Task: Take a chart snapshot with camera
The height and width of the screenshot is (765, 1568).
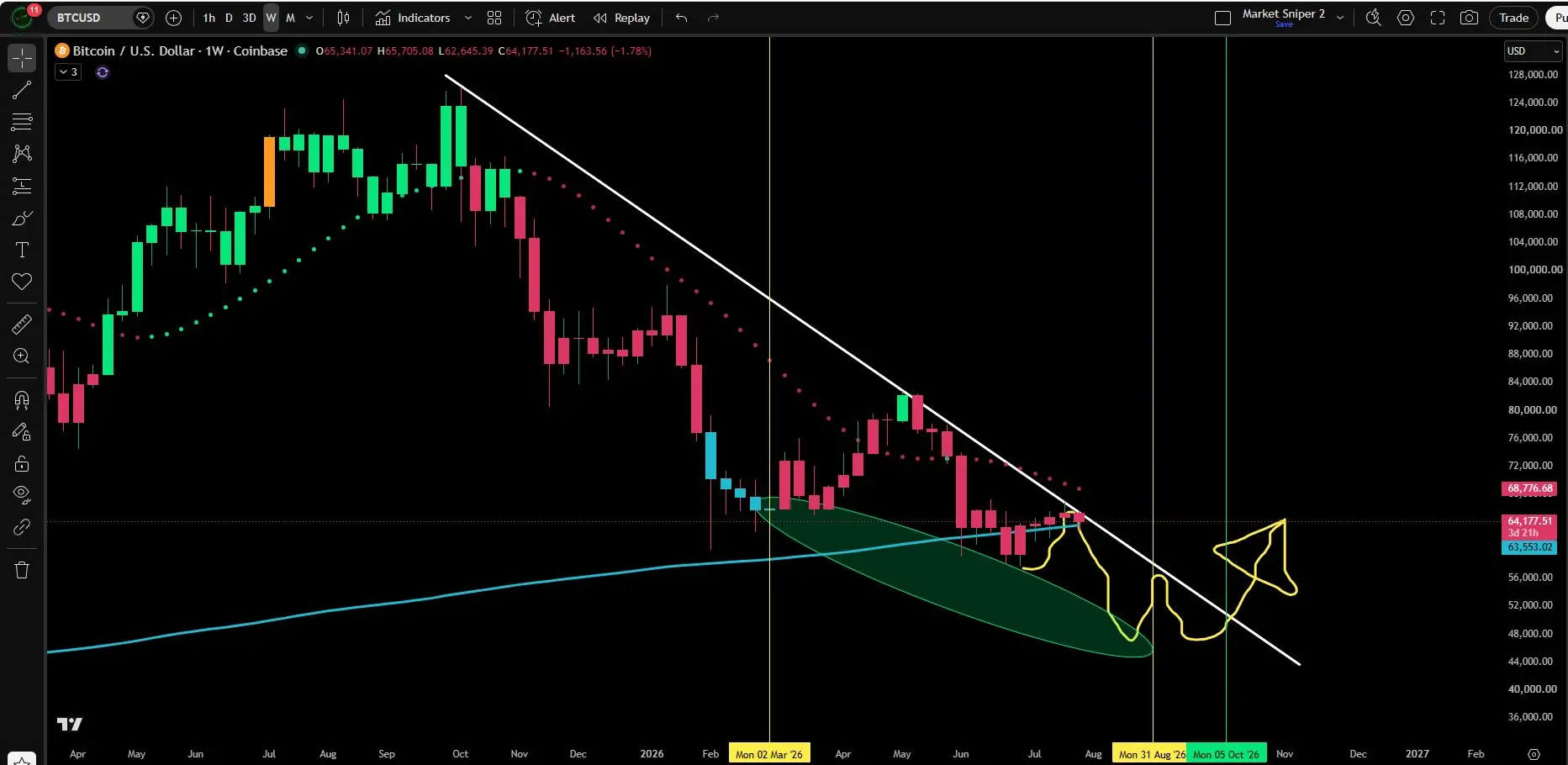Action: click(1469, 18)
